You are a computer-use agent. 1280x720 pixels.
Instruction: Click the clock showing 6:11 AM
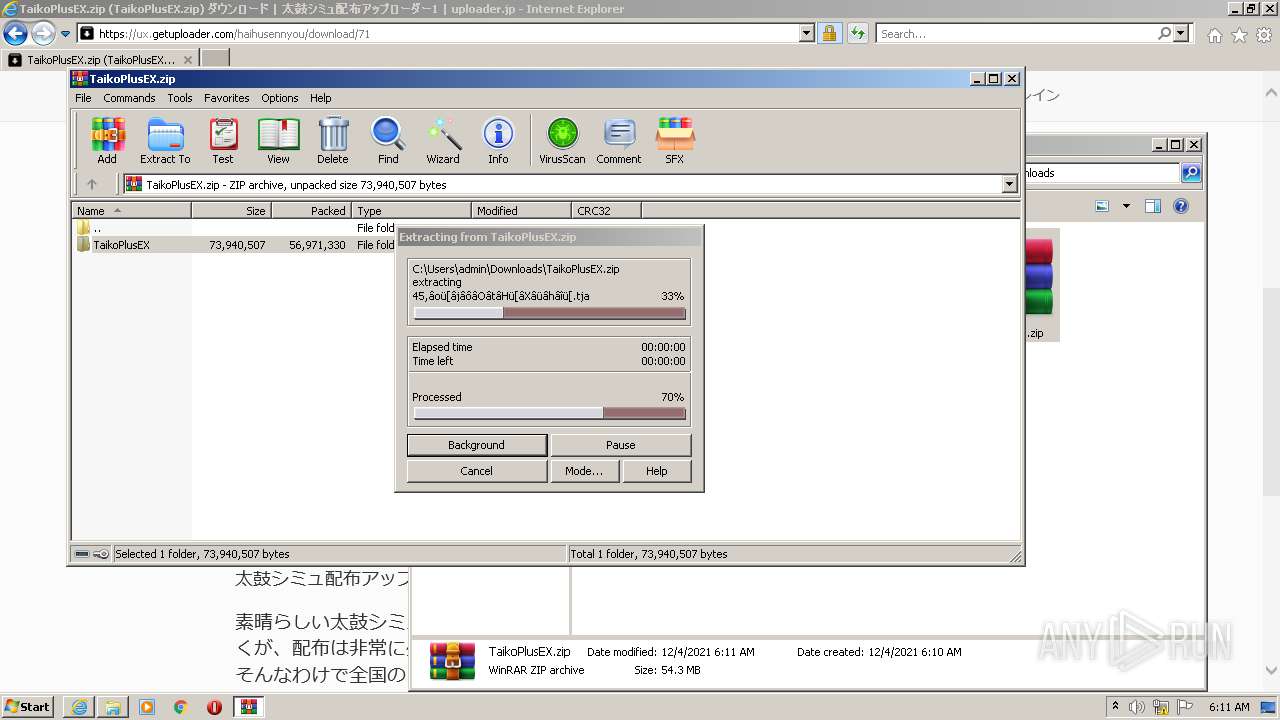(1229, 707)
